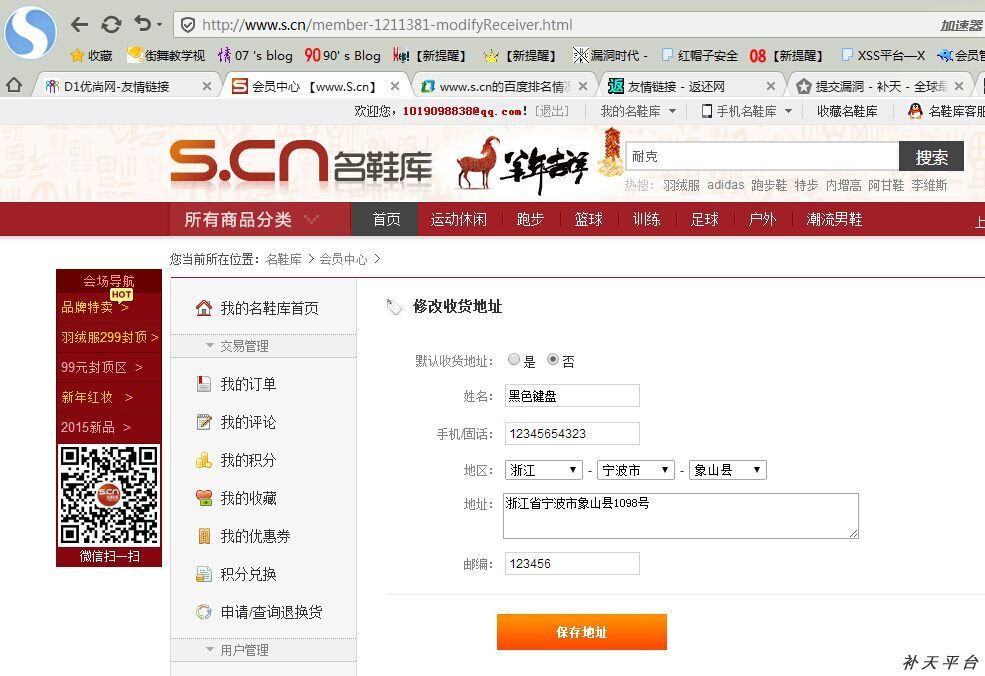Expand 手机名鞋库 dropdown menu
Viewport: 985px width, 676px height.
746,111
